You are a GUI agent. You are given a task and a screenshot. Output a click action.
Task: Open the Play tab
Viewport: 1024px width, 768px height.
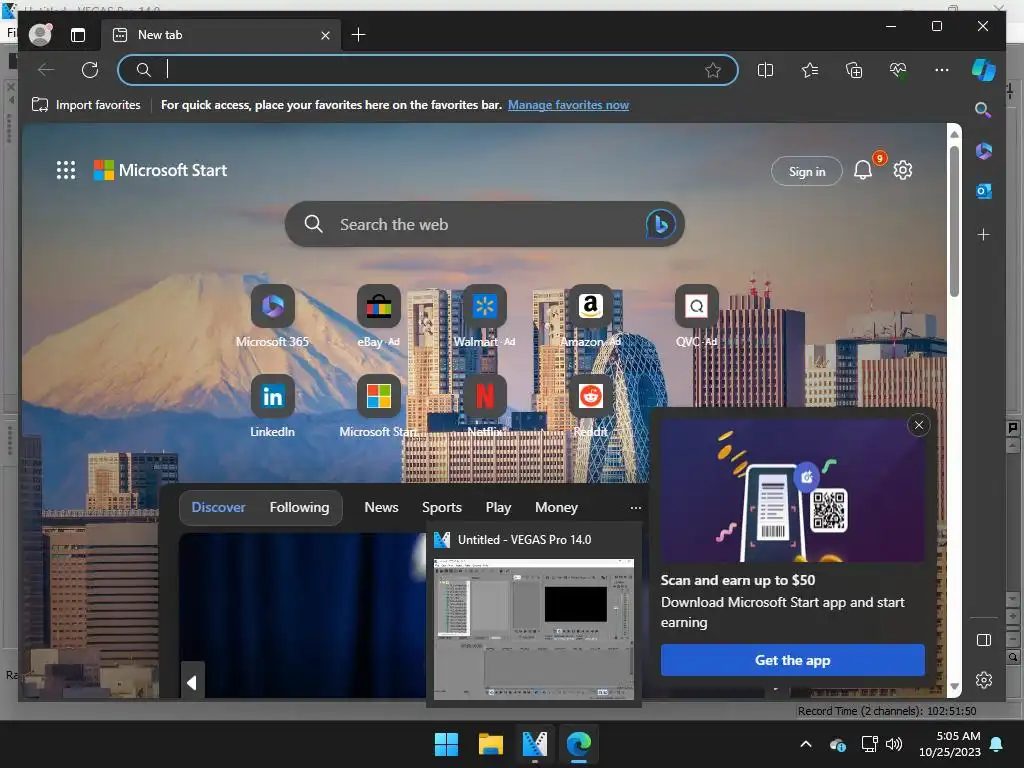click(498, 507)
